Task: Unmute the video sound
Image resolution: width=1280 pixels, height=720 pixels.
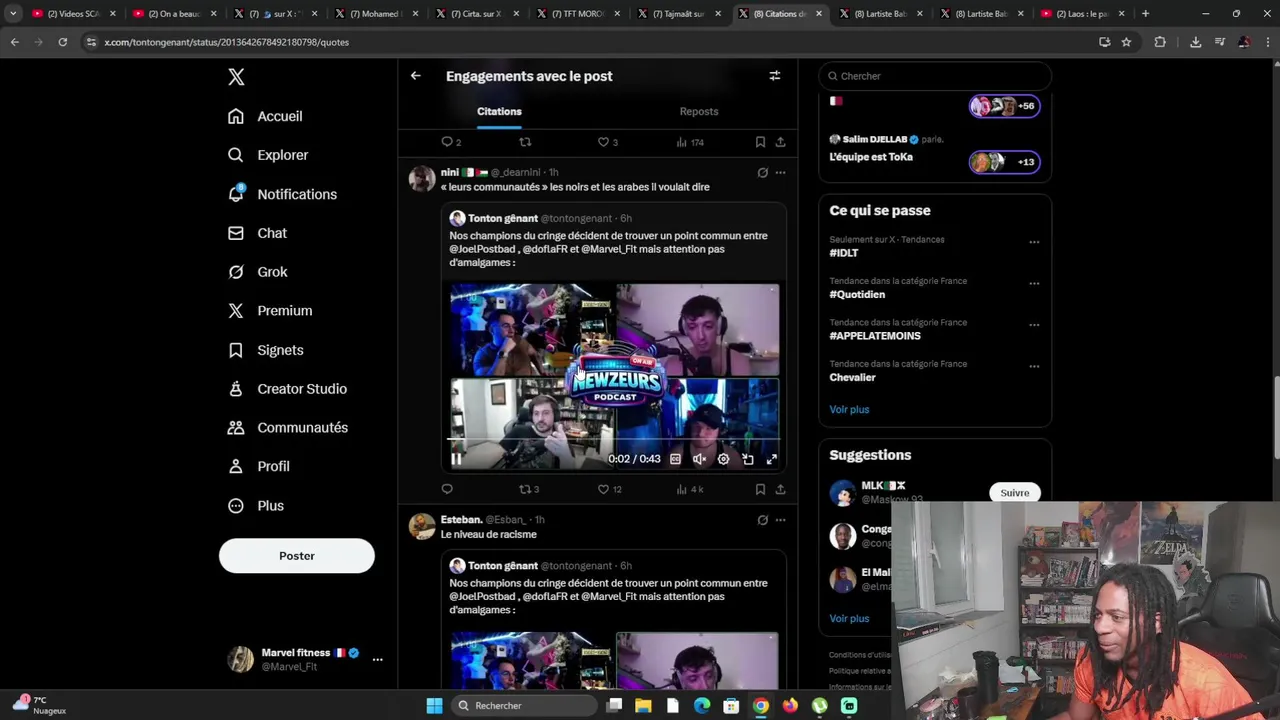Action: click(699, 459)
